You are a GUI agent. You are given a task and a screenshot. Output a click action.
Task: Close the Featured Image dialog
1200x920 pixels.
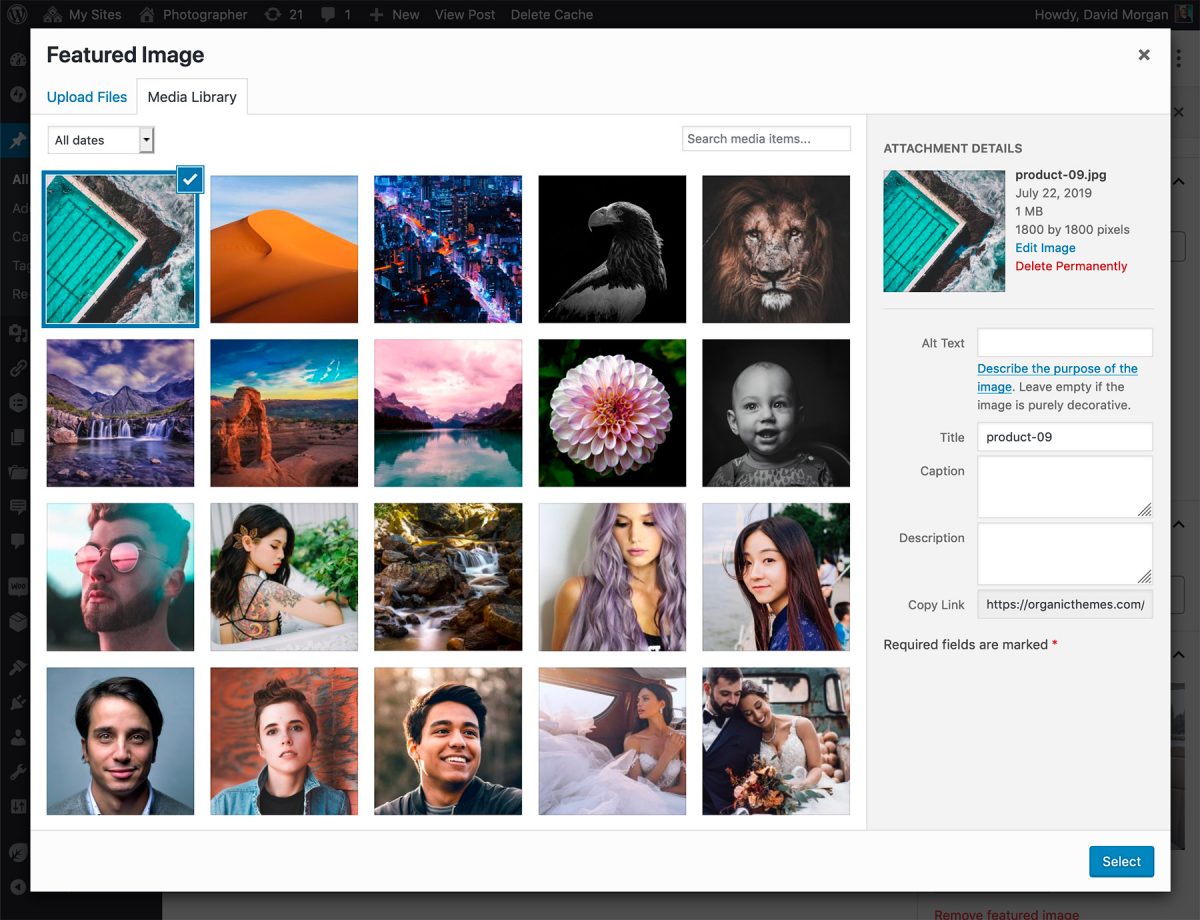[1144, 55]
